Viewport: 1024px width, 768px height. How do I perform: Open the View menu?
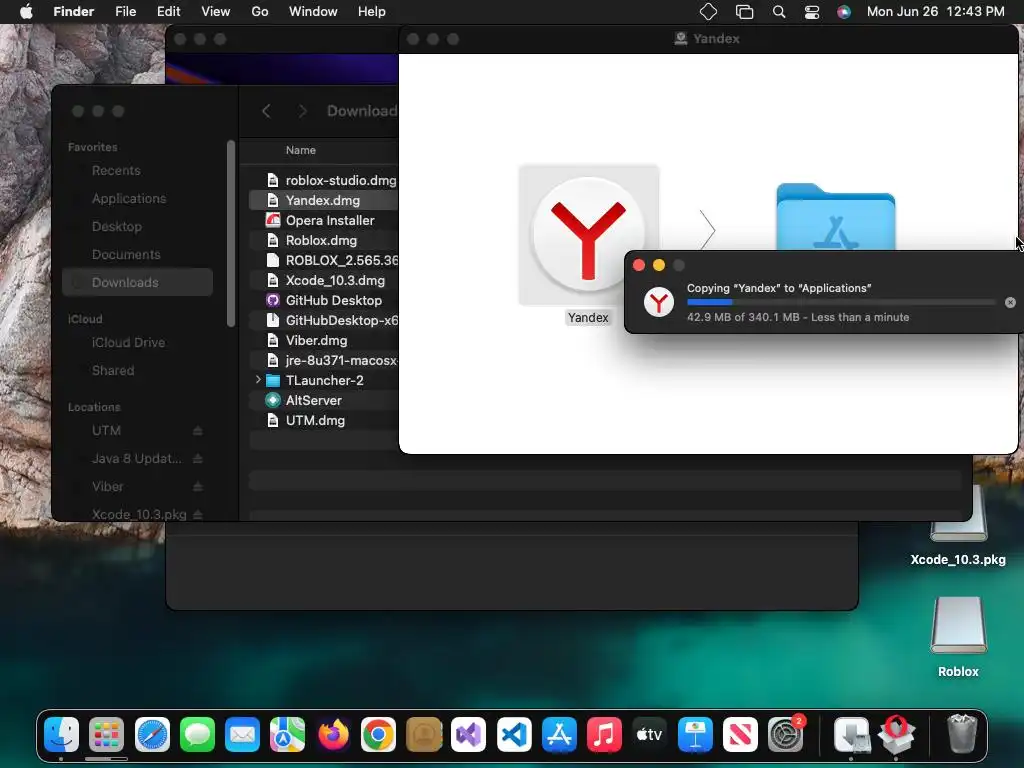(216, 12)
